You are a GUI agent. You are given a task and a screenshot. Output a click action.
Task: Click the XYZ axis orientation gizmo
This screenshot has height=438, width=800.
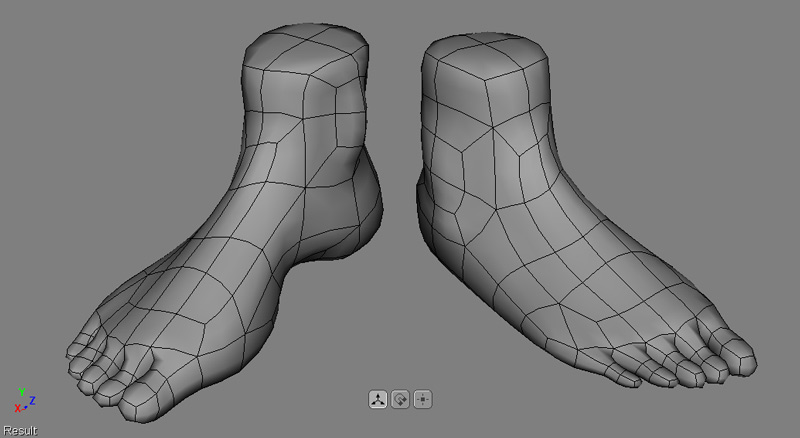[x=24, y=401]
